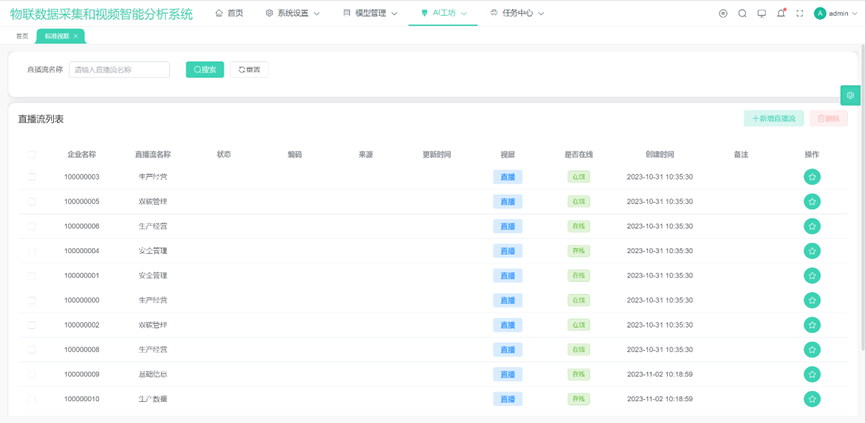Screen dimensions: 865x423
Task: Tick the checkbox for row 100000001
Action: [31, 276]
